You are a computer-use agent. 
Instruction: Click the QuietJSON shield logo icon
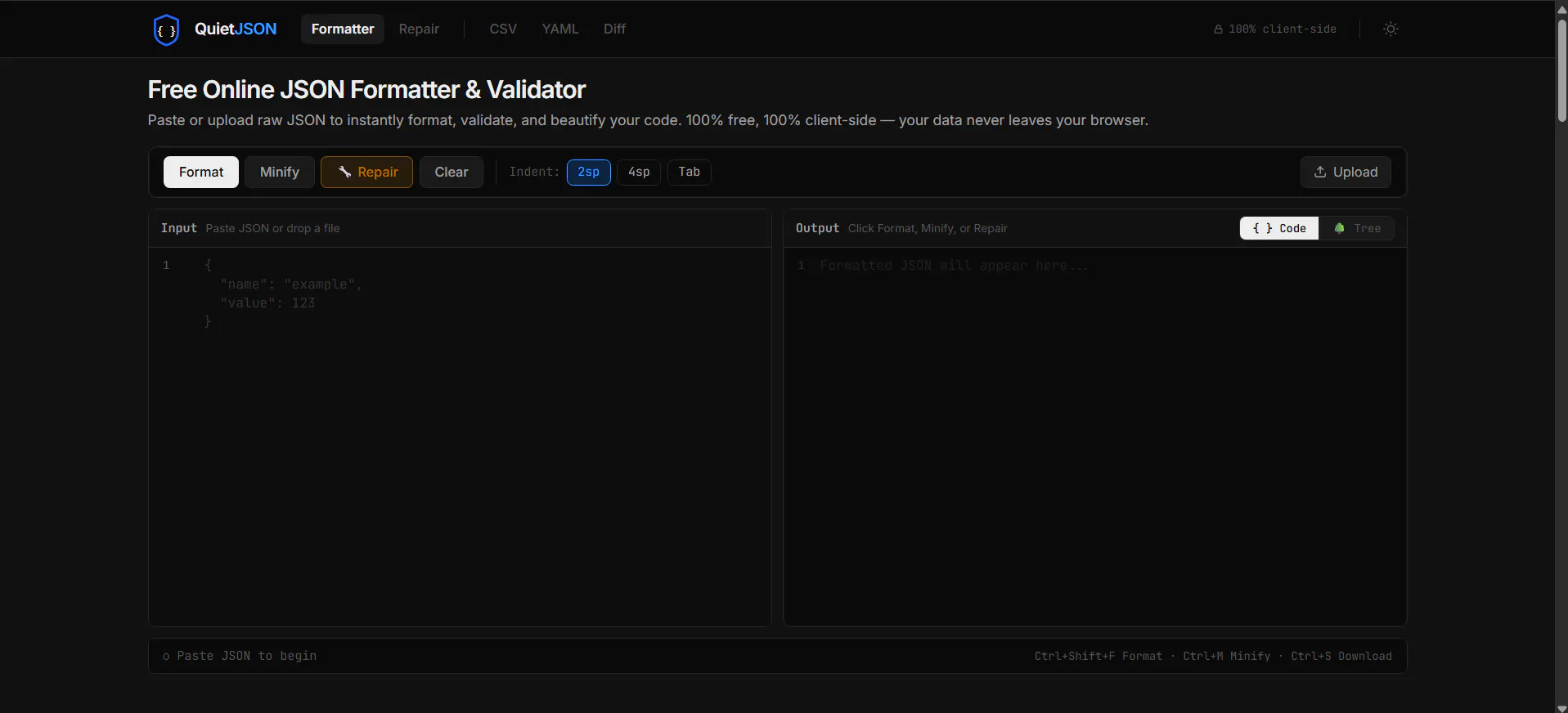click(x=166, y=30)
